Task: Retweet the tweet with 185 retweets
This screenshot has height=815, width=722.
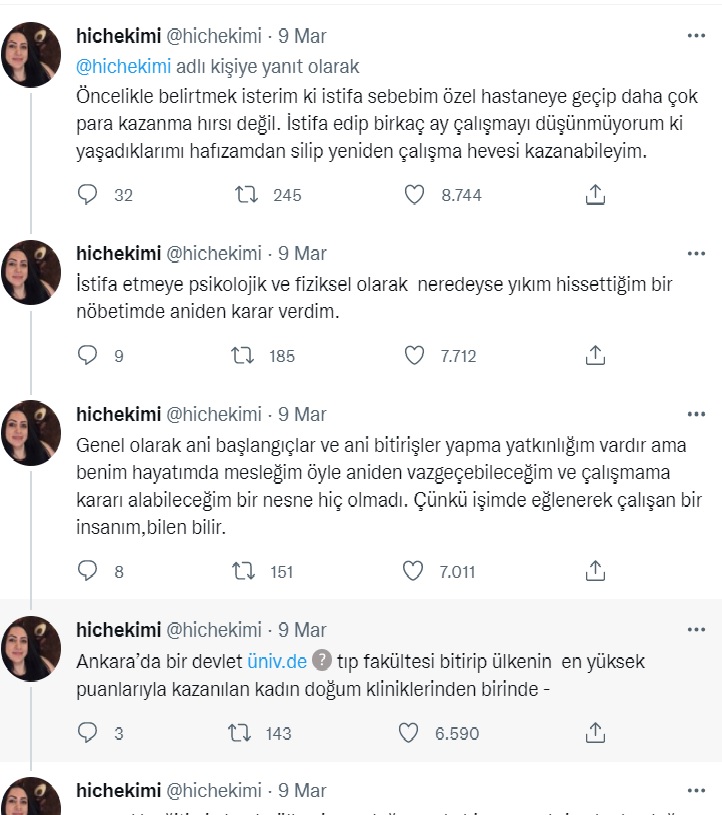Action: click(243, 355)
